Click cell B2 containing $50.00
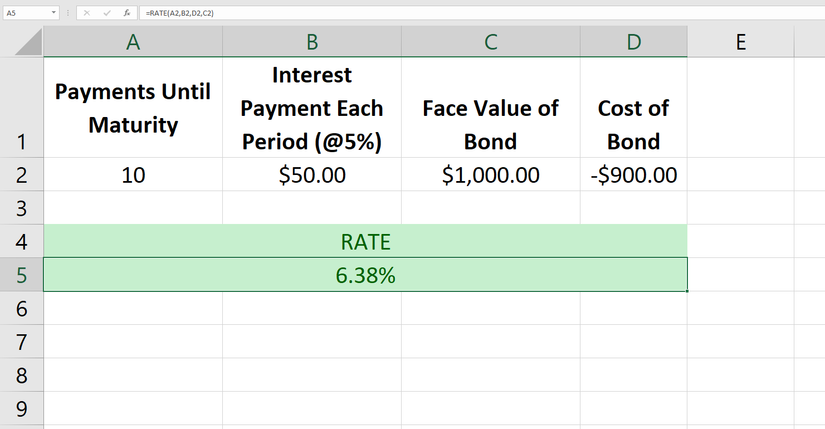This screenshot has width=825, height=429. coord(312,174)
